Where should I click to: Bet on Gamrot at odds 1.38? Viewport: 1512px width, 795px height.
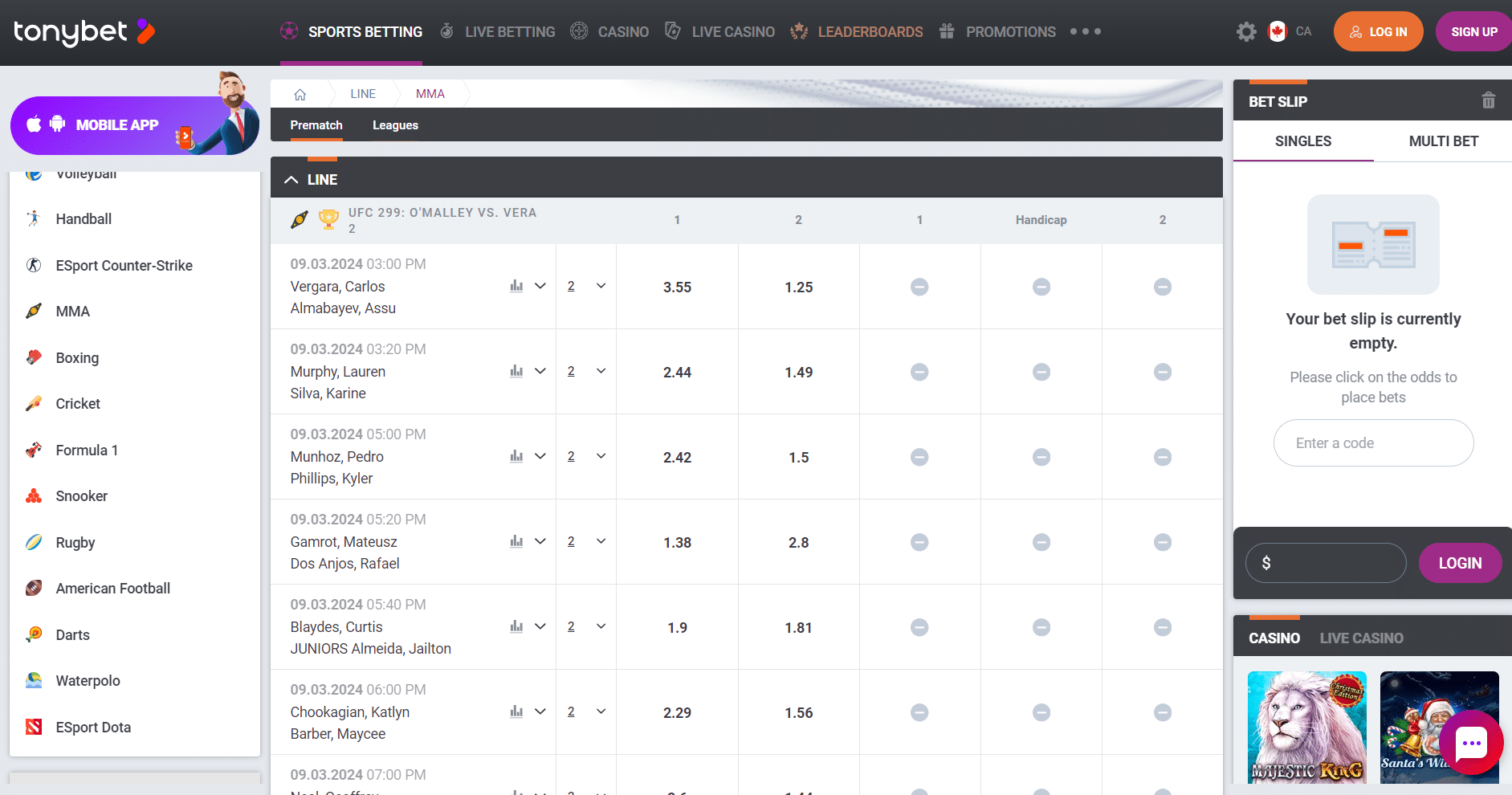click(677, 542)
